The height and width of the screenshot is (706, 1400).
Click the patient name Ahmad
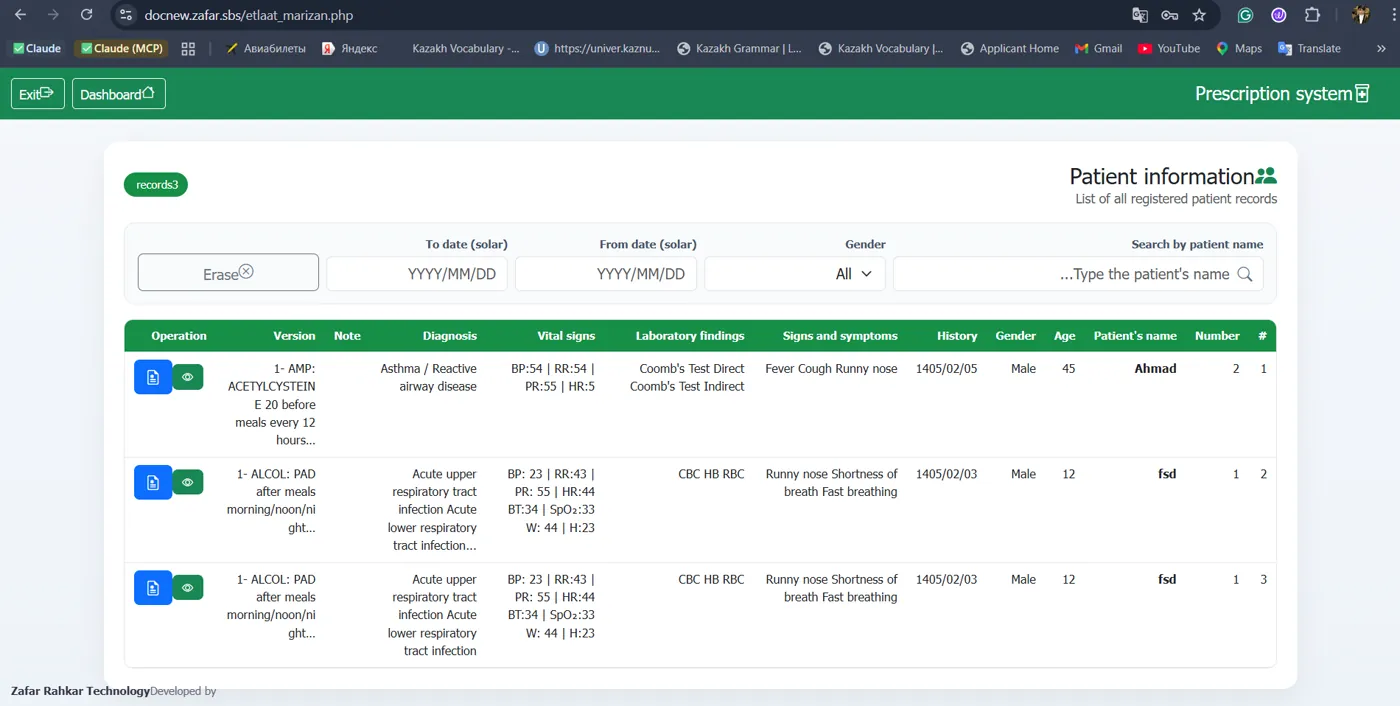click(x=1155, y=369)
